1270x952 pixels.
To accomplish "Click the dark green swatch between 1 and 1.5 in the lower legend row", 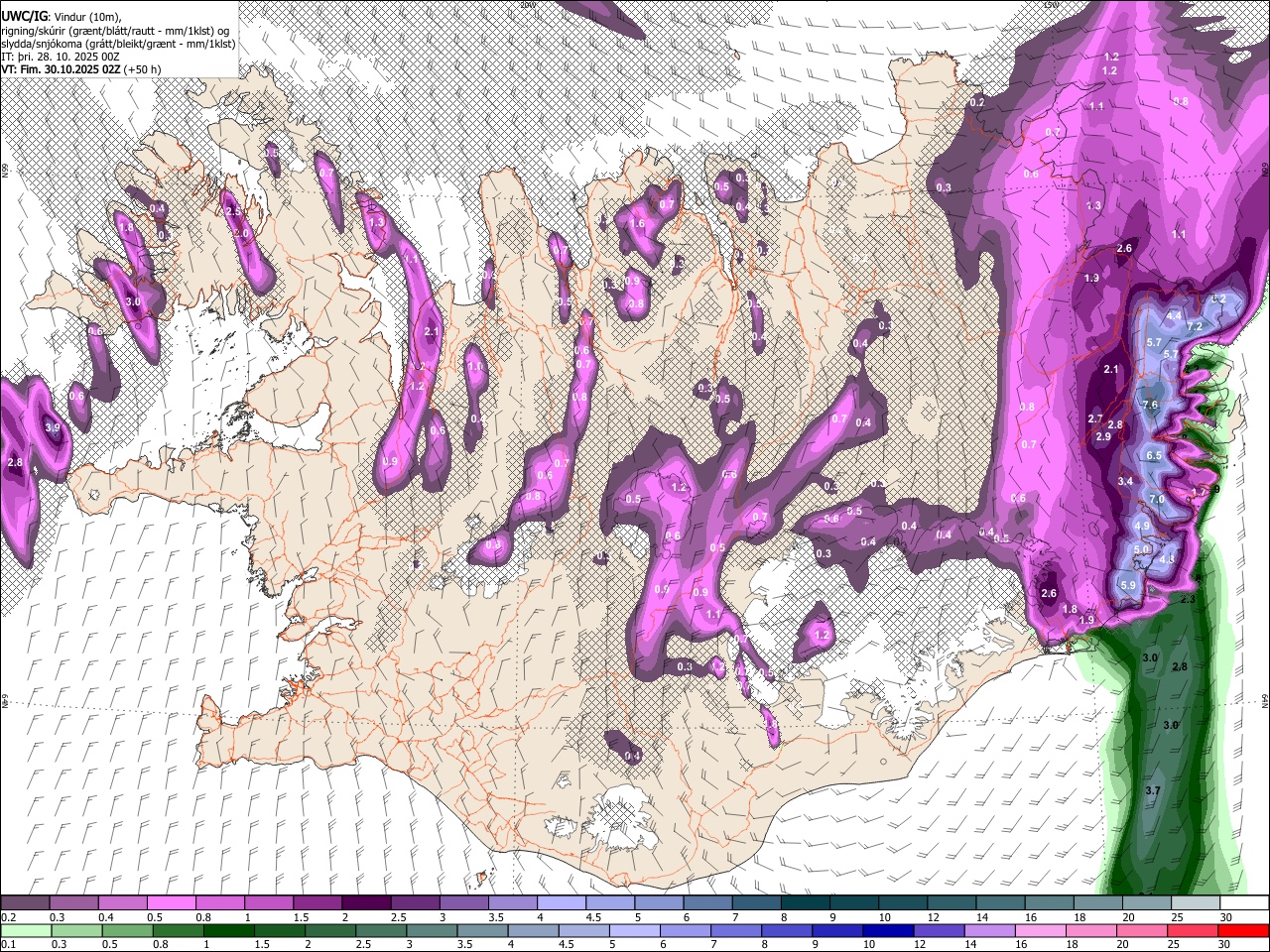I will tap(228, 930).
